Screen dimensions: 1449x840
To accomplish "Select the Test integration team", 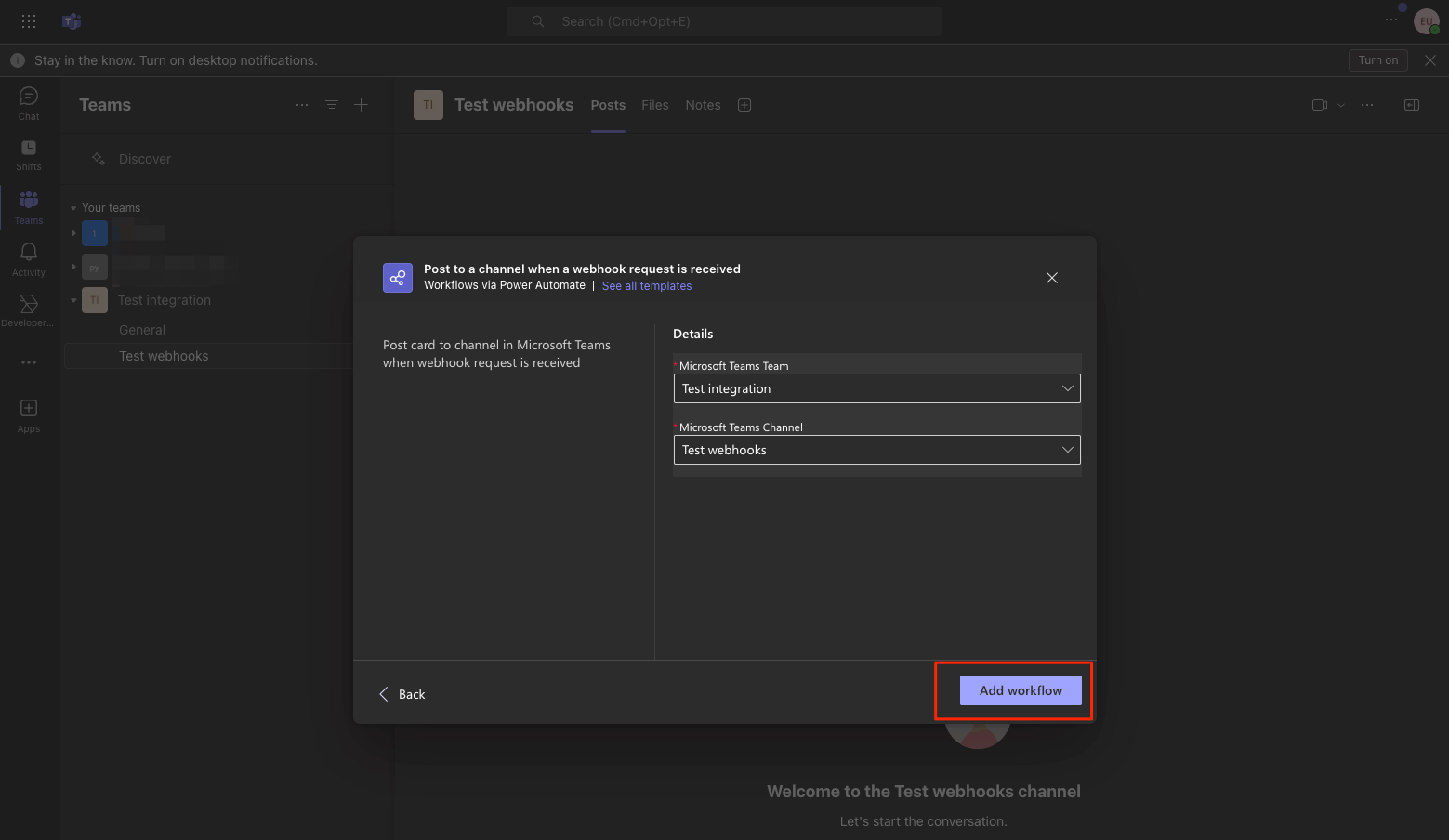I will coord(165,300).
